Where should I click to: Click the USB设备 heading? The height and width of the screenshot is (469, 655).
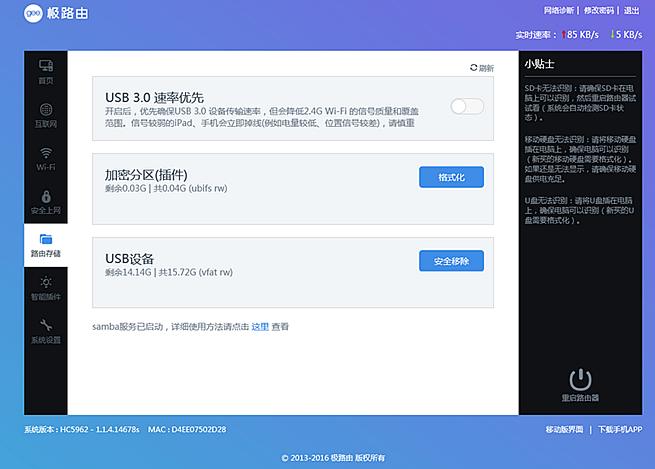tap(129, 259)
